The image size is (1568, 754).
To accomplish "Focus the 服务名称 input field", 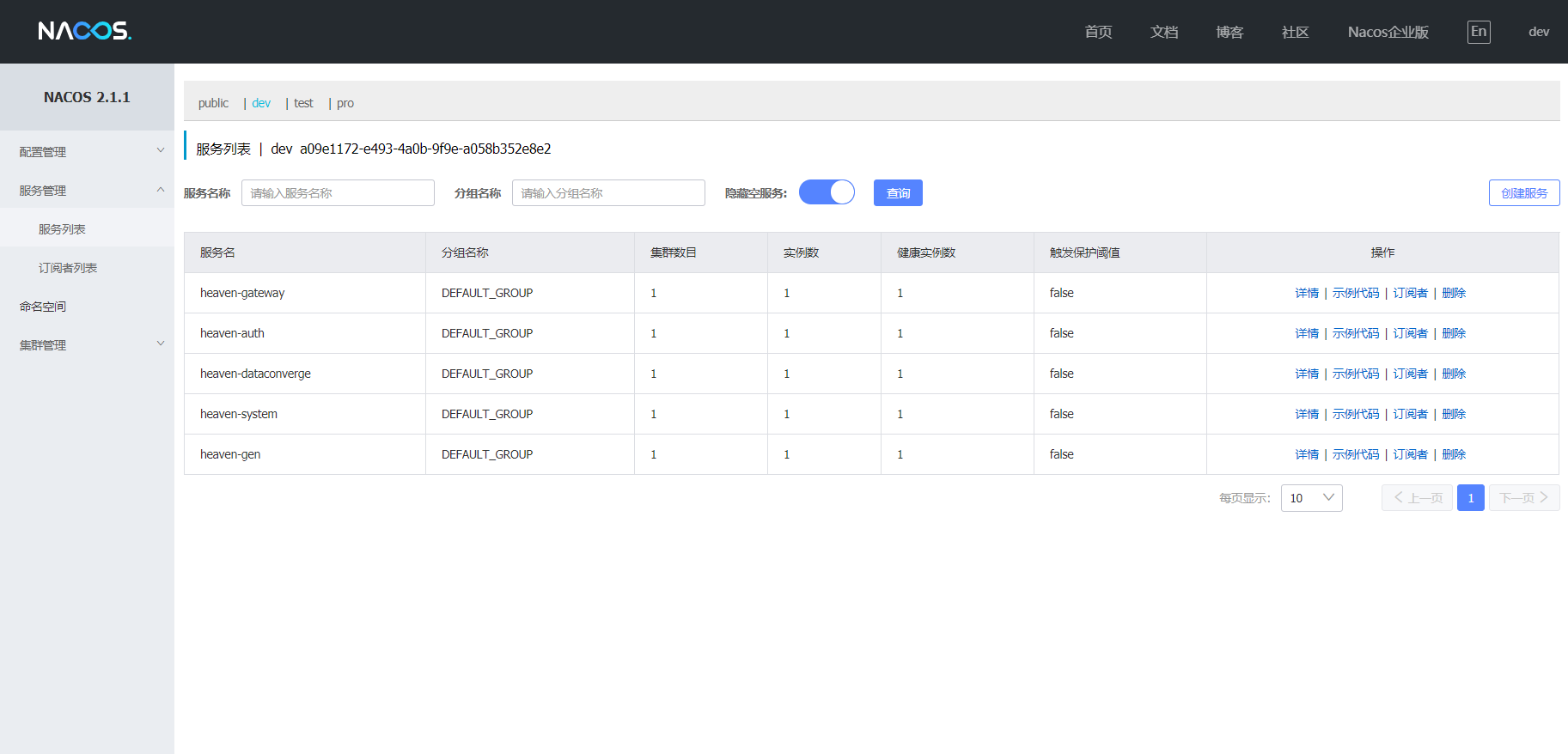I will tap(338, 192).
